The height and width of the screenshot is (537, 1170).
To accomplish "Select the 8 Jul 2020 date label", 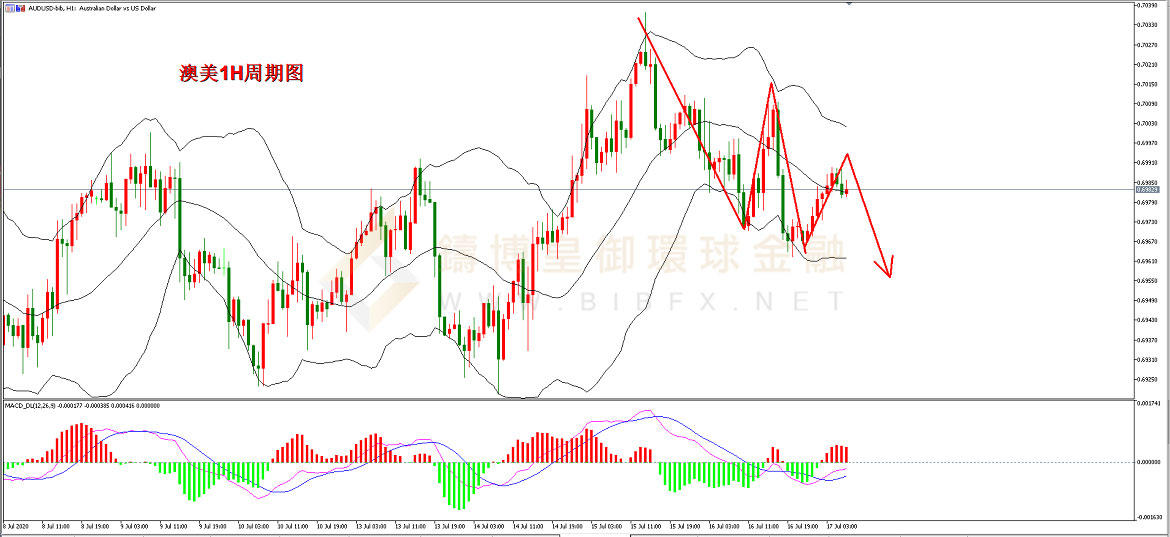I will pos(18,525).
